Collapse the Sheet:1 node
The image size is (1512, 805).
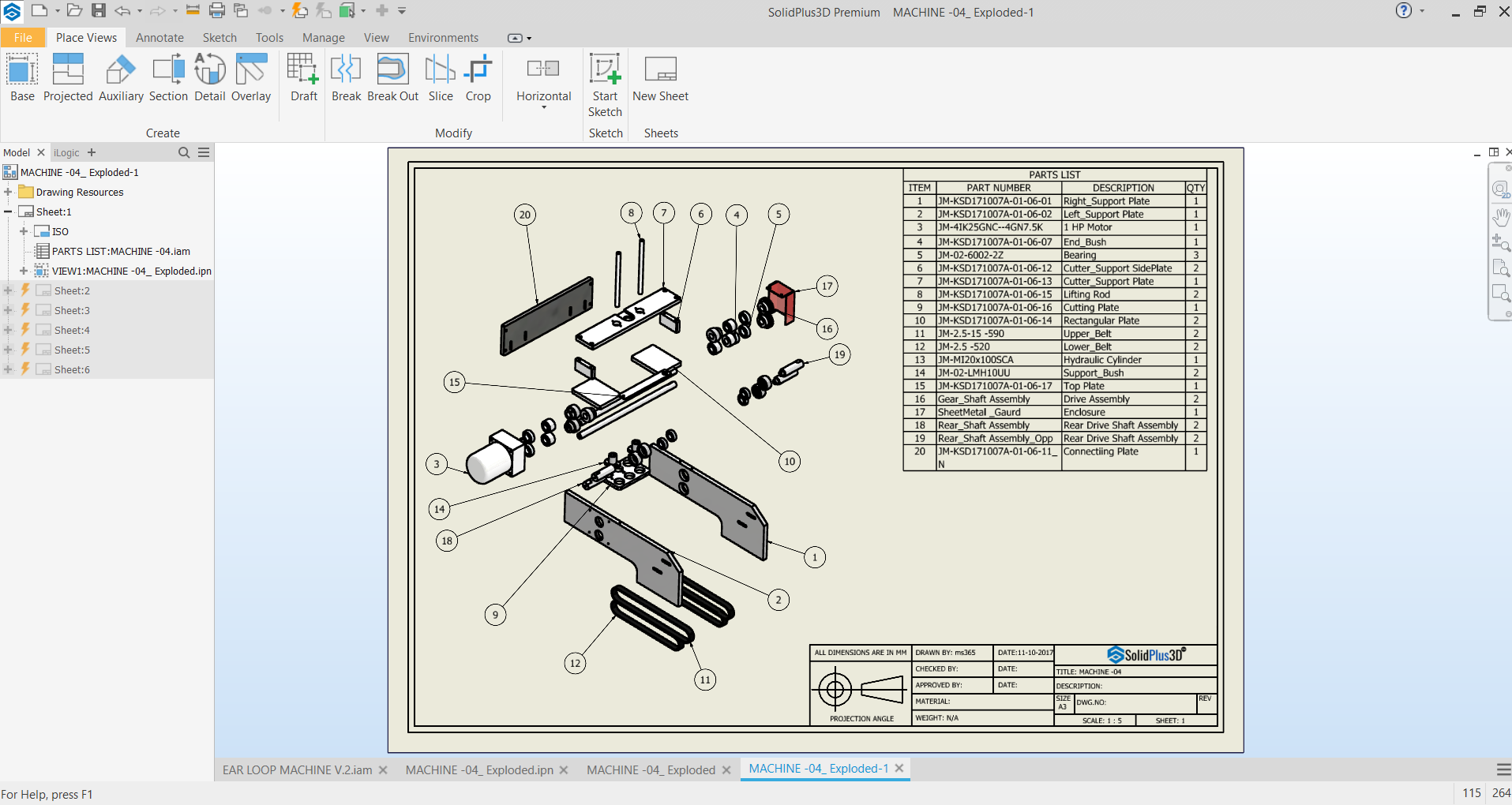point(8,212)
